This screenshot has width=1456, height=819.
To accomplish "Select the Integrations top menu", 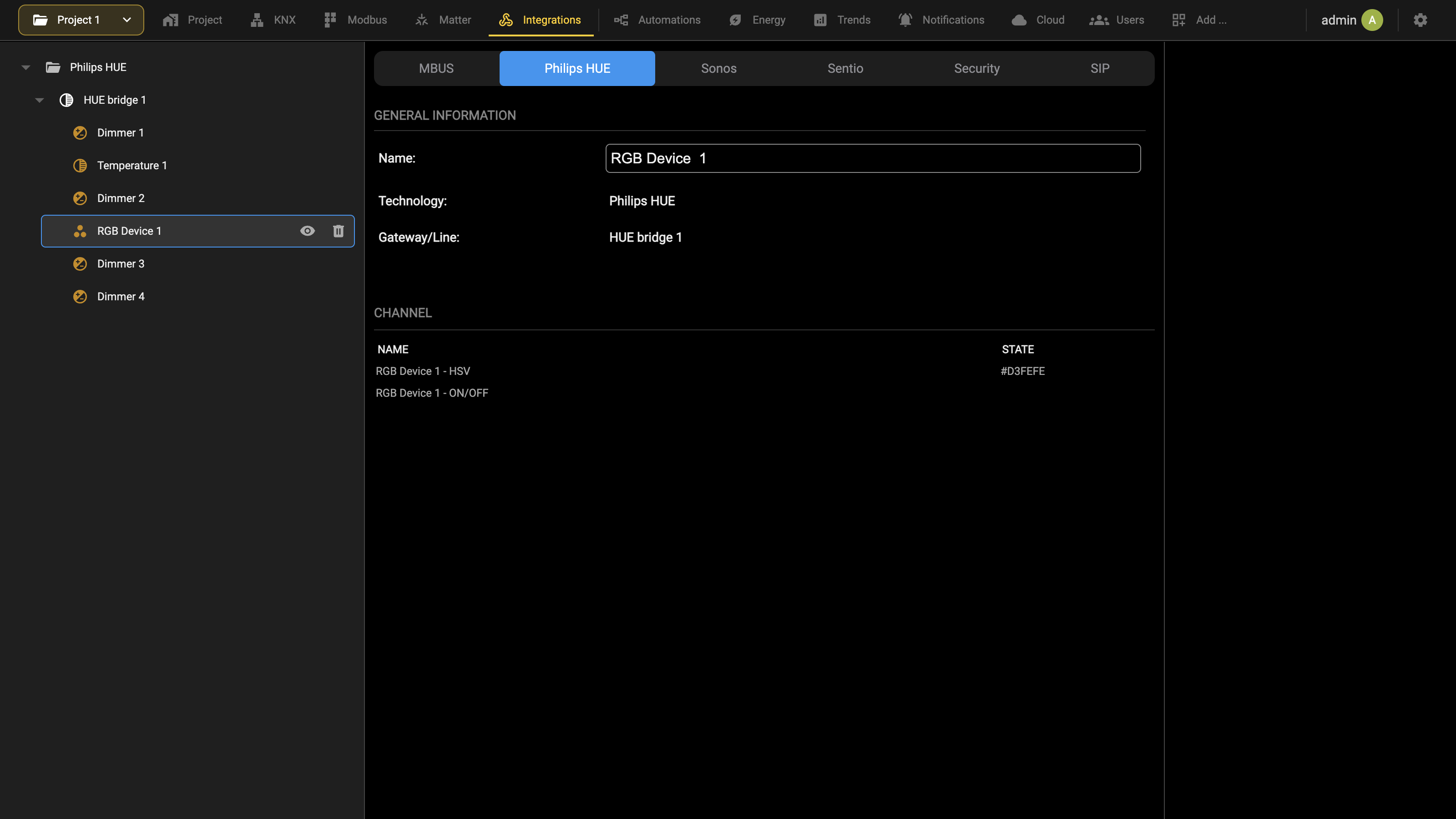I will pos(541,20).
